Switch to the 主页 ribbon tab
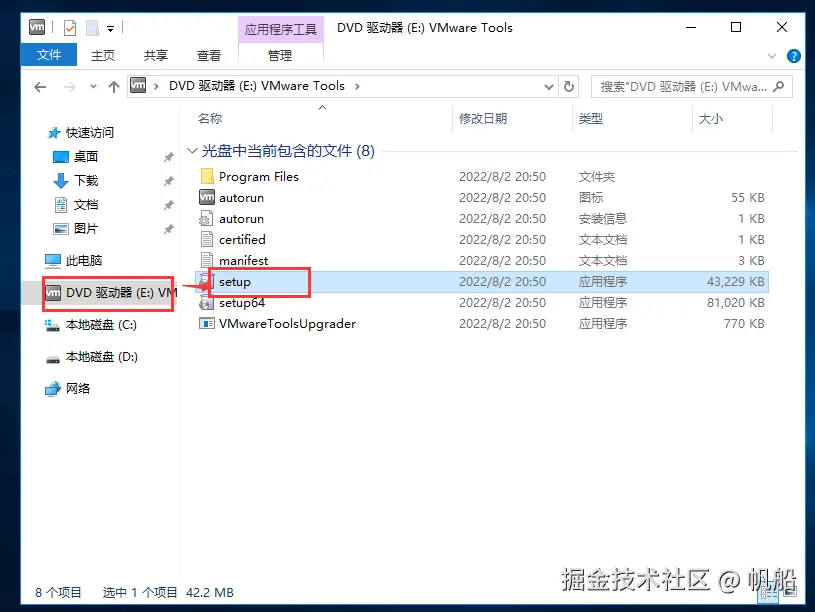The width and height of the screenshot is (815, 612). click(103, 55)
